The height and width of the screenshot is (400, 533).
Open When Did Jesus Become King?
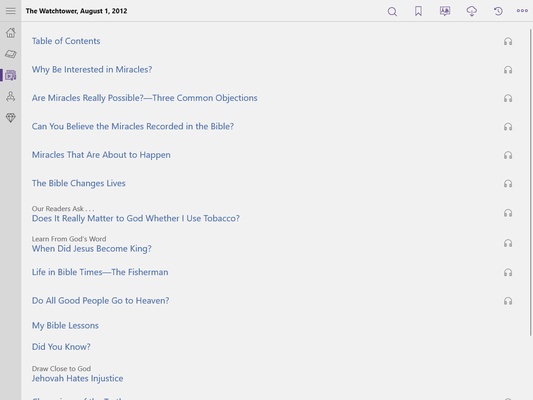coord(92,249)
